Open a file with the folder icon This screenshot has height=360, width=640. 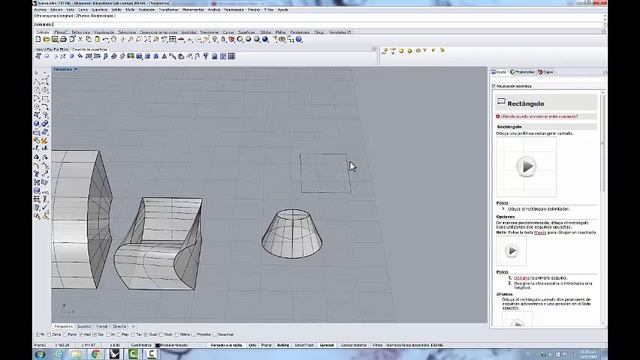tap(46, 39)
